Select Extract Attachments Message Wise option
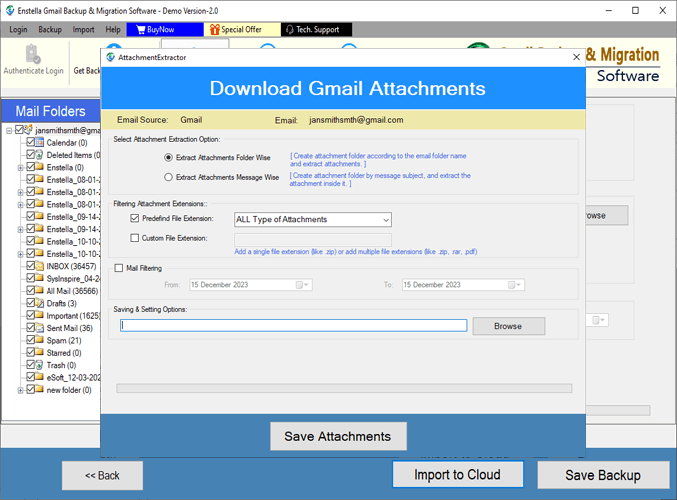Image resolution: width=677 pixels, height=500 pixels. pyautogui.click(x=168, y=177)
